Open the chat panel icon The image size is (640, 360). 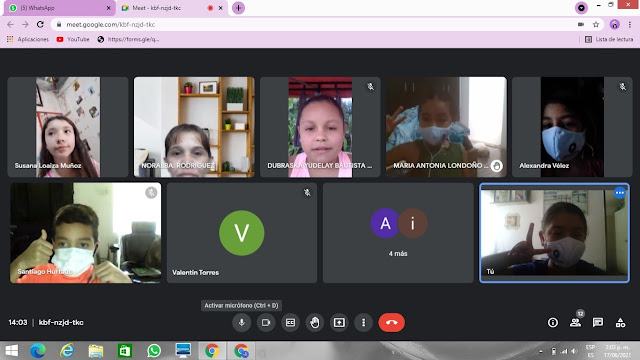tap(598, 323)
